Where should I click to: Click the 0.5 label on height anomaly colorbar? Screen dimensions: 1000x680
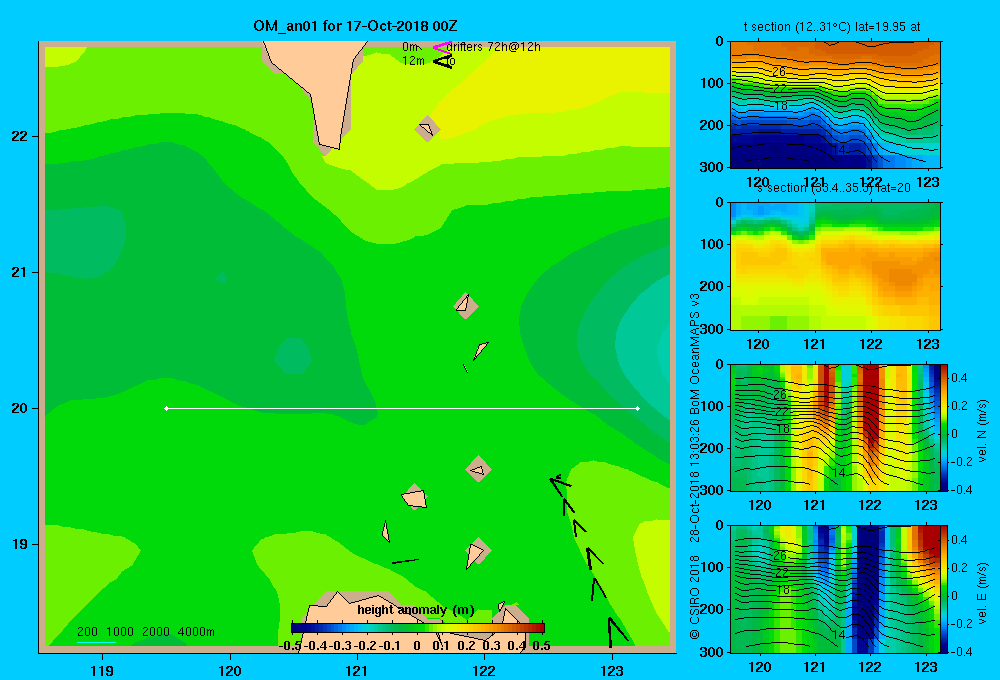(541, 646)
